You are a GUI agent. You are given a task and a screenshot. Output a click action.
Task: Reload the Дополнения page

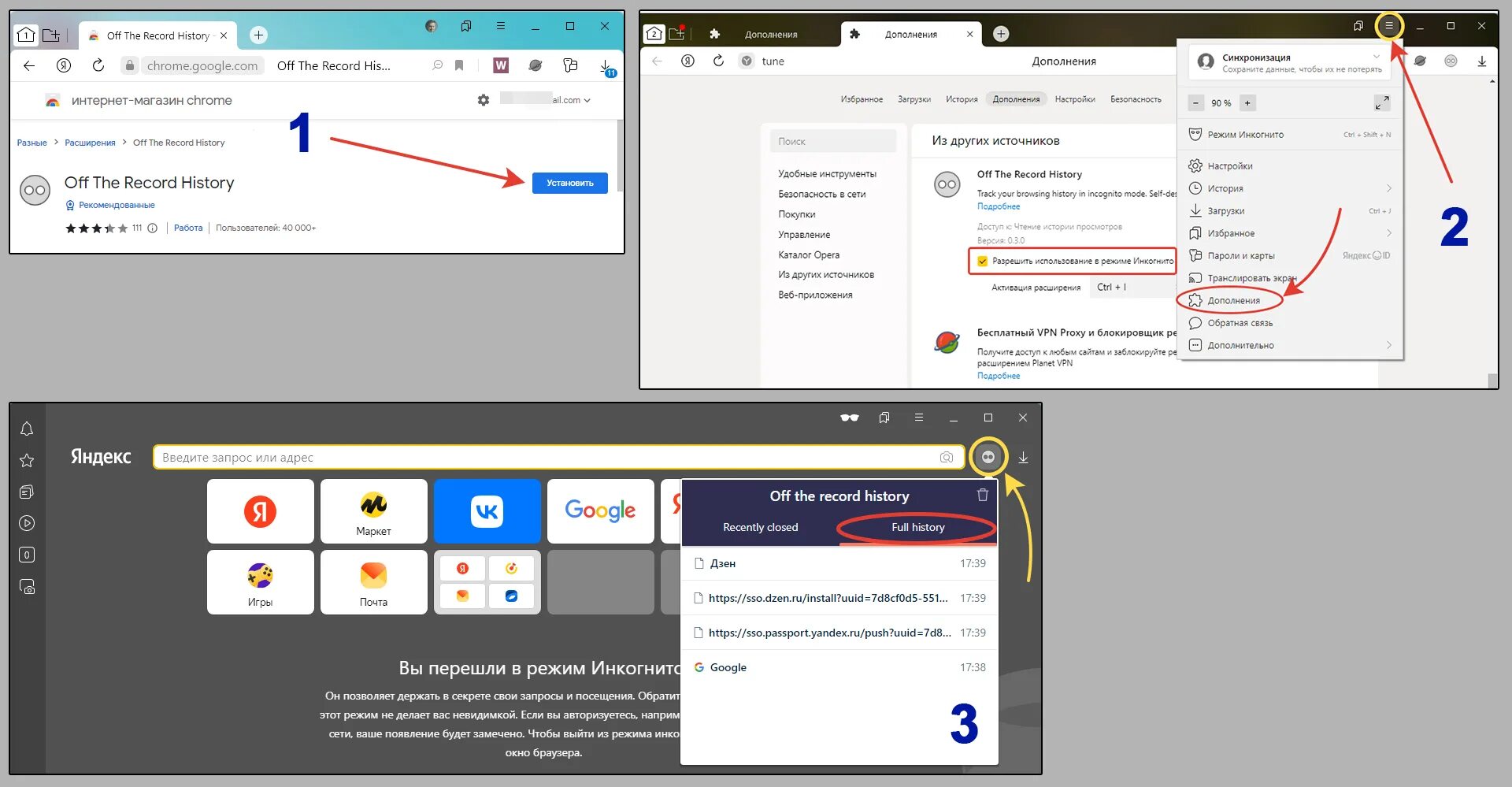pyautogui.click(x=718, y=61)
